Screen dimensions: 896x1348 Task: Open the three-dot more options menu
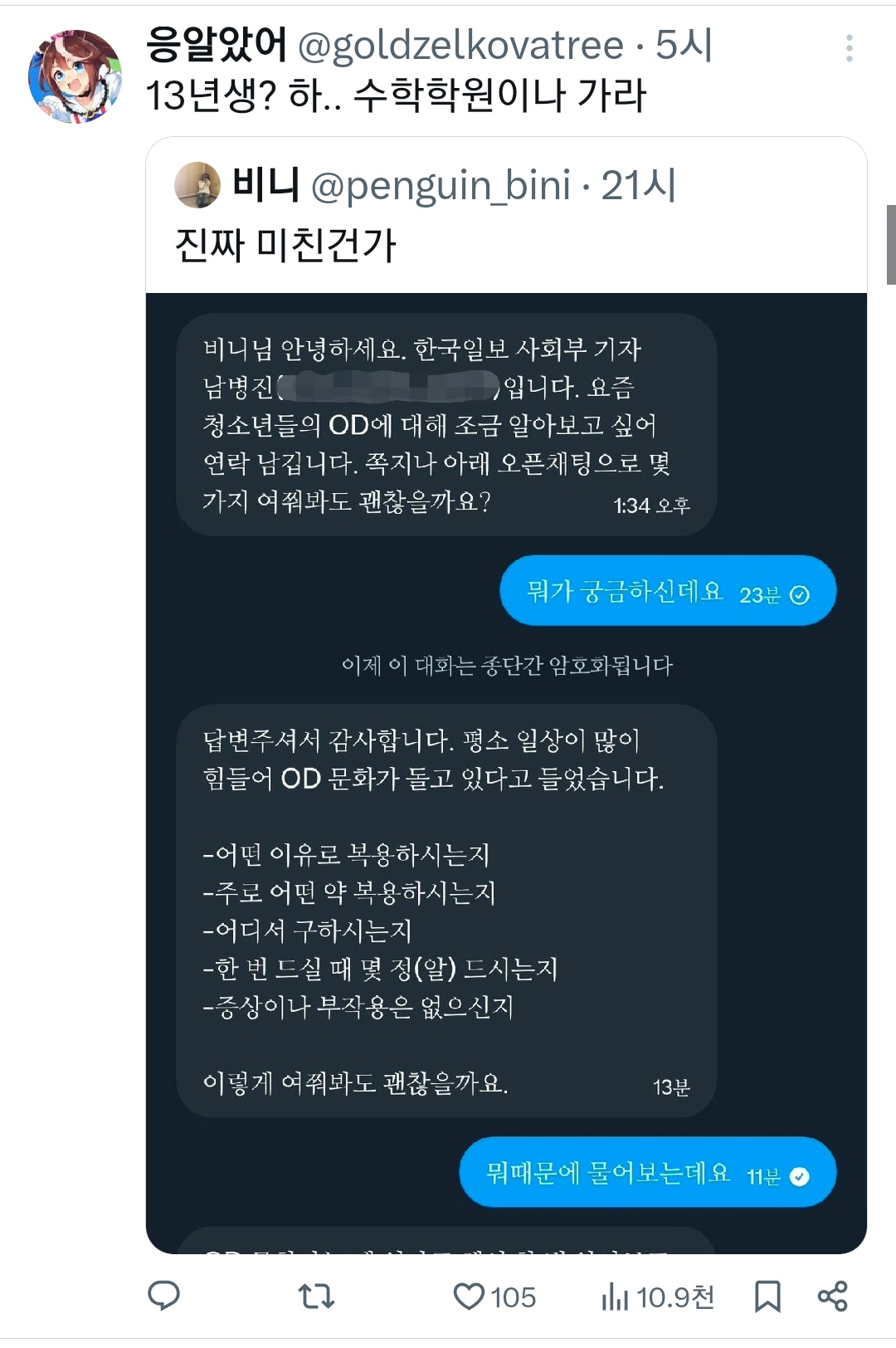click(x=849, y=48)
